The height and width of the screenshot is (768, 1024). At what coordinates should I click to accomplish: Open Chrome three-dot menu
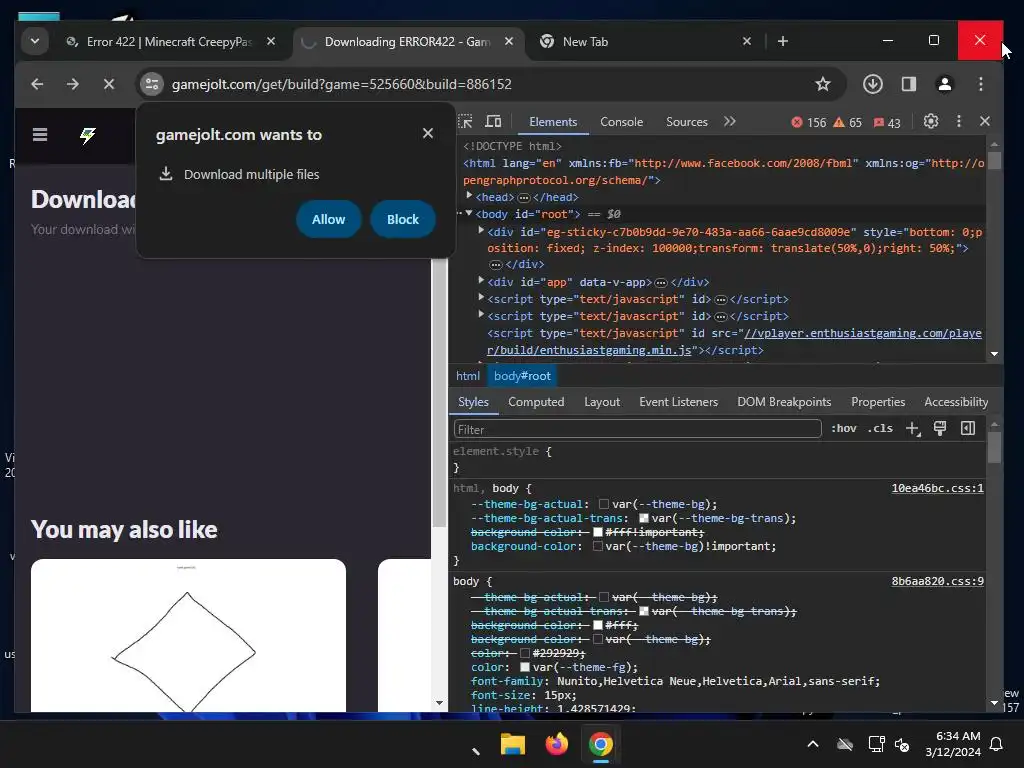tap(980, 84)
